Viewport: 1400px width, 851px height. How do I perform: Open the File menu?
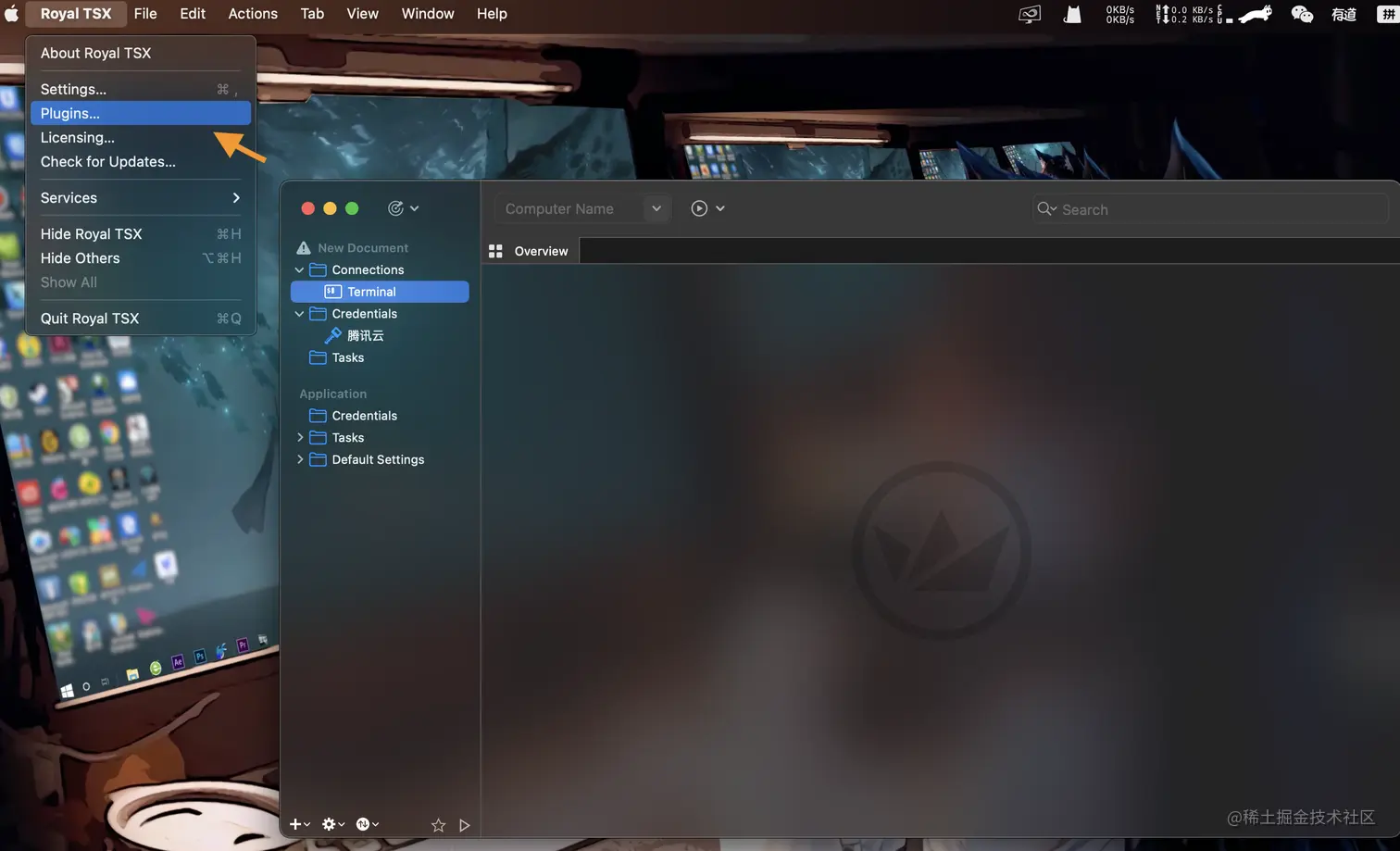click(145, 14)
